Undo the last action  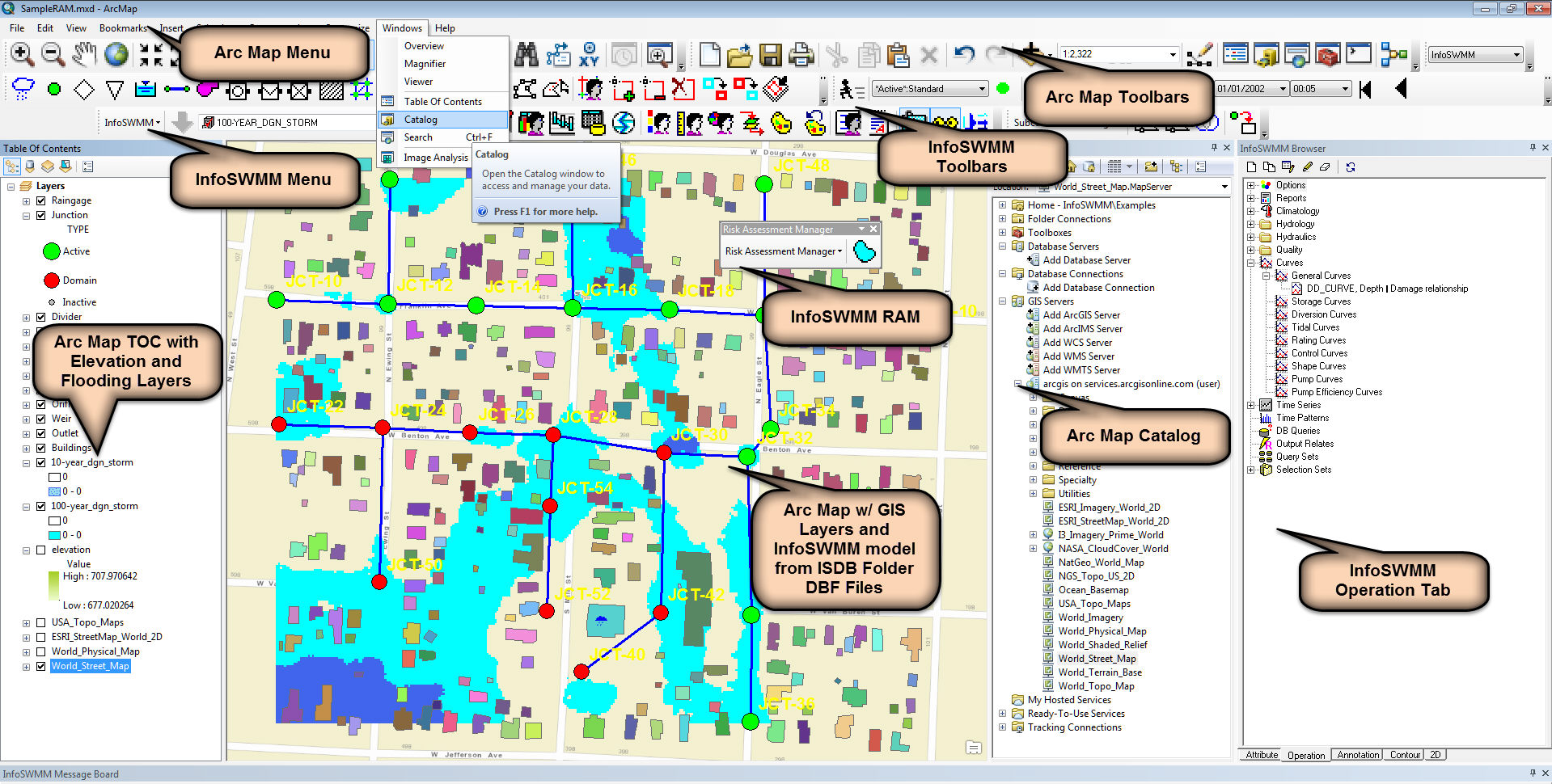pos(964,54)
